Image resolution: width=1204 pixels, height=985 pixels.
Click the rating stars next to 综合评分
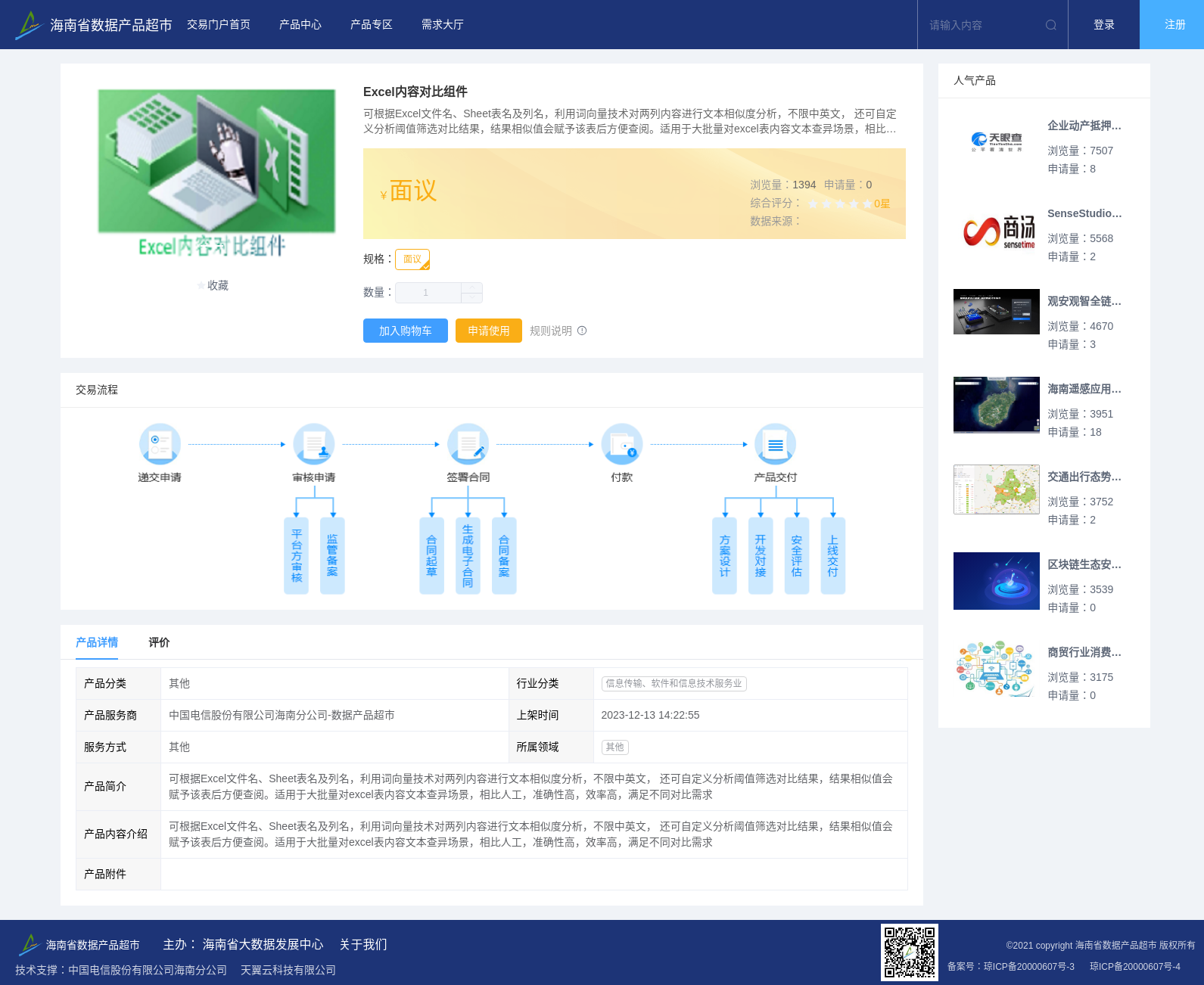point(840,204)
